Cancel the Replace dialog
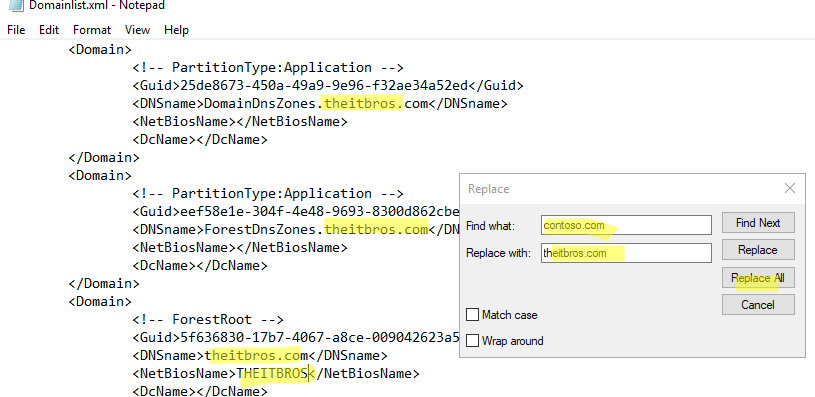 (x=758, y=305)
